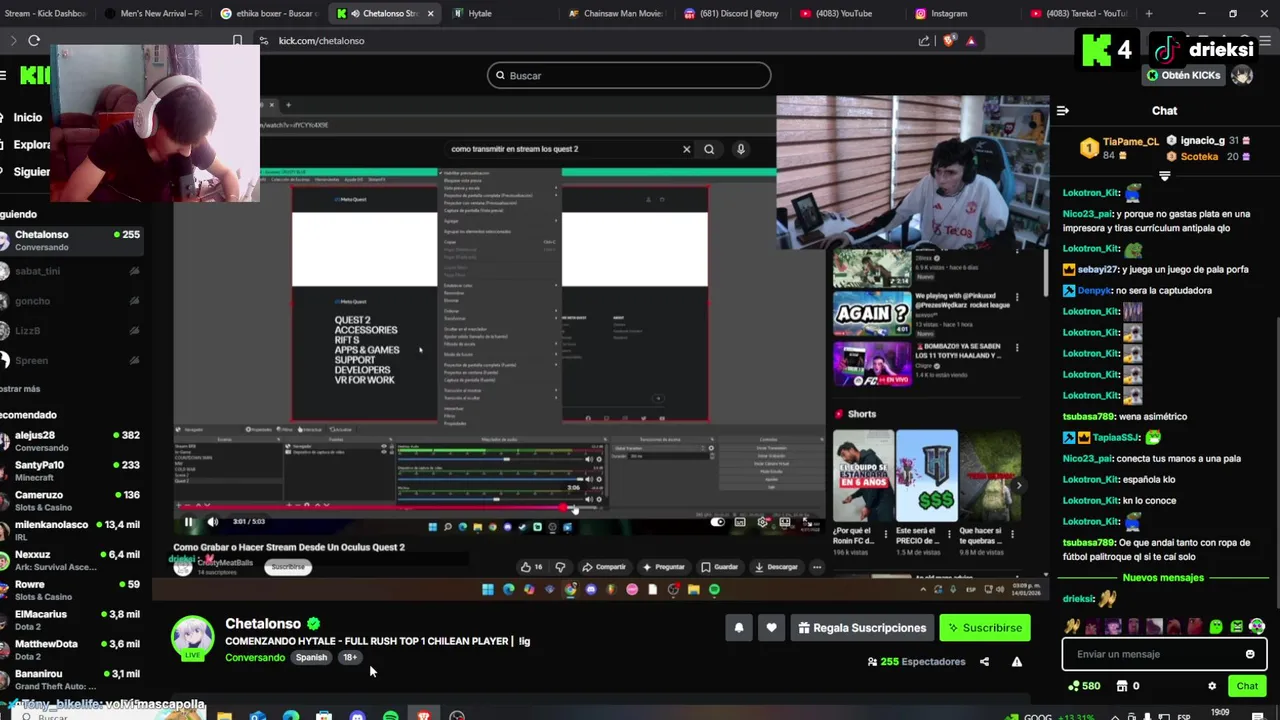1280x720 pixels.
Task: Click Chetalonso's channel avatar
Action: pos(192,638)
